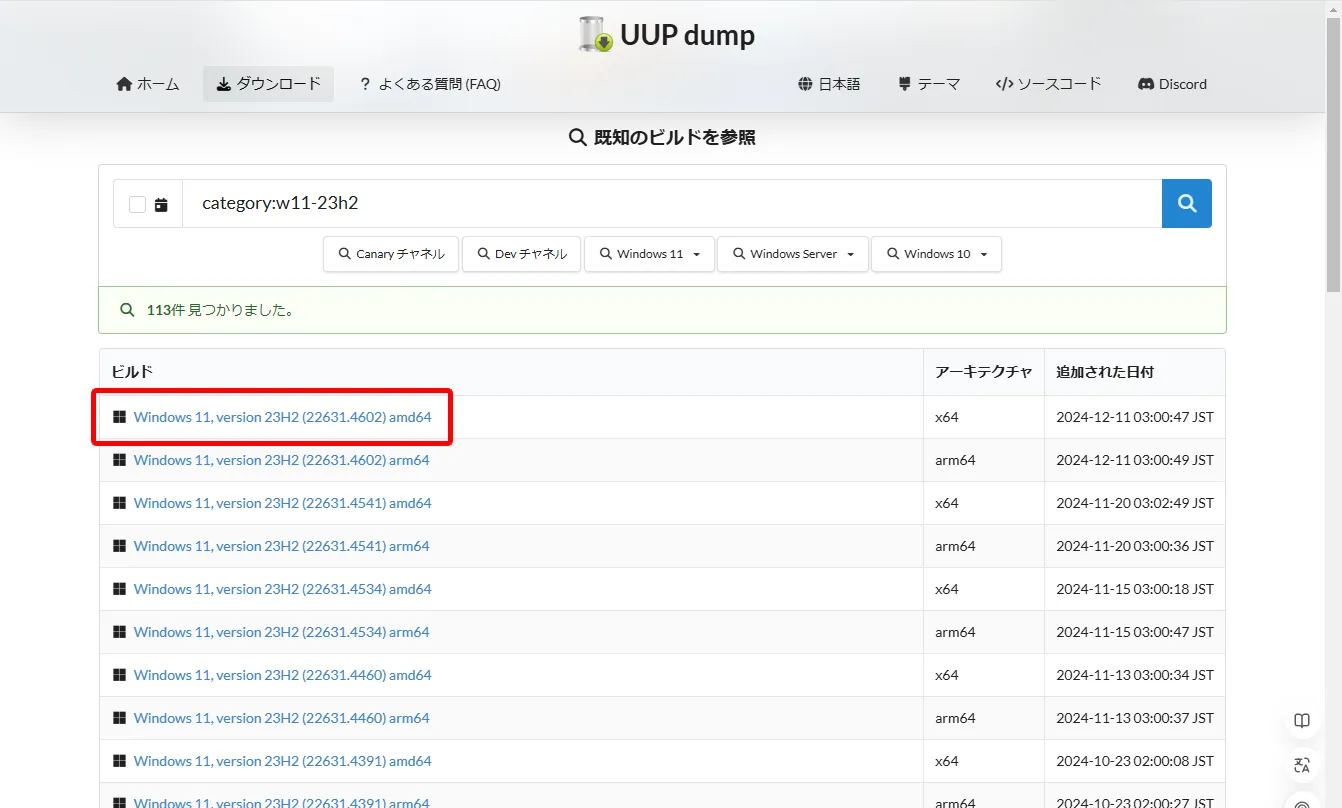Open the テーマ menu
1342x808 pixels.
click(929, 84)
